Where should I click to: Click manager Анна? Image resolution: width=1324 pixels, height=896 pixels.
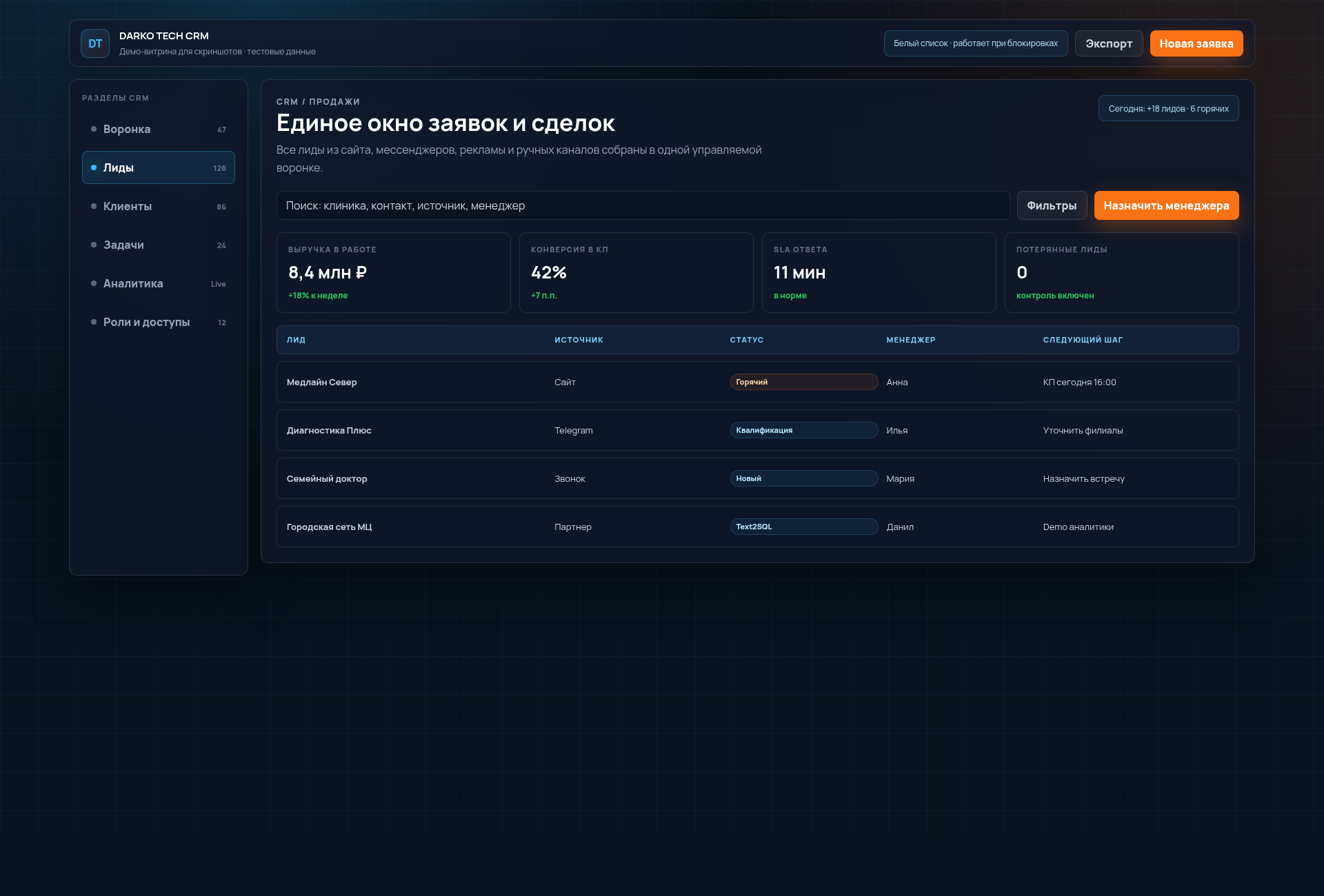tap(897, 382)
